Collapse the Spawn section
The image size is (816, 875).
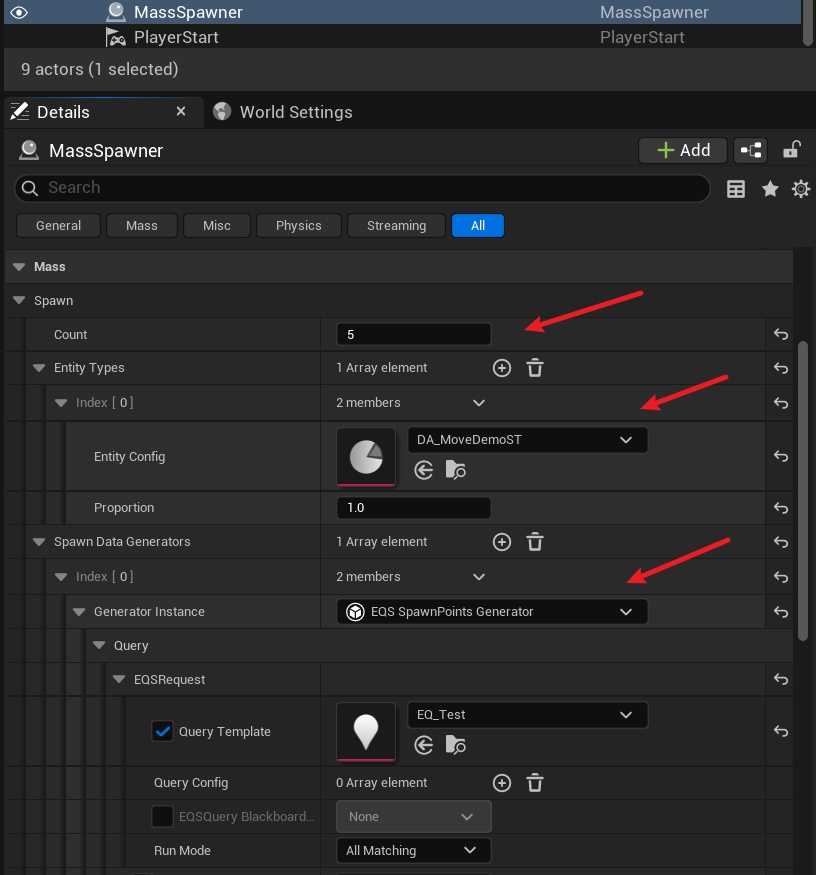(20, 301)
